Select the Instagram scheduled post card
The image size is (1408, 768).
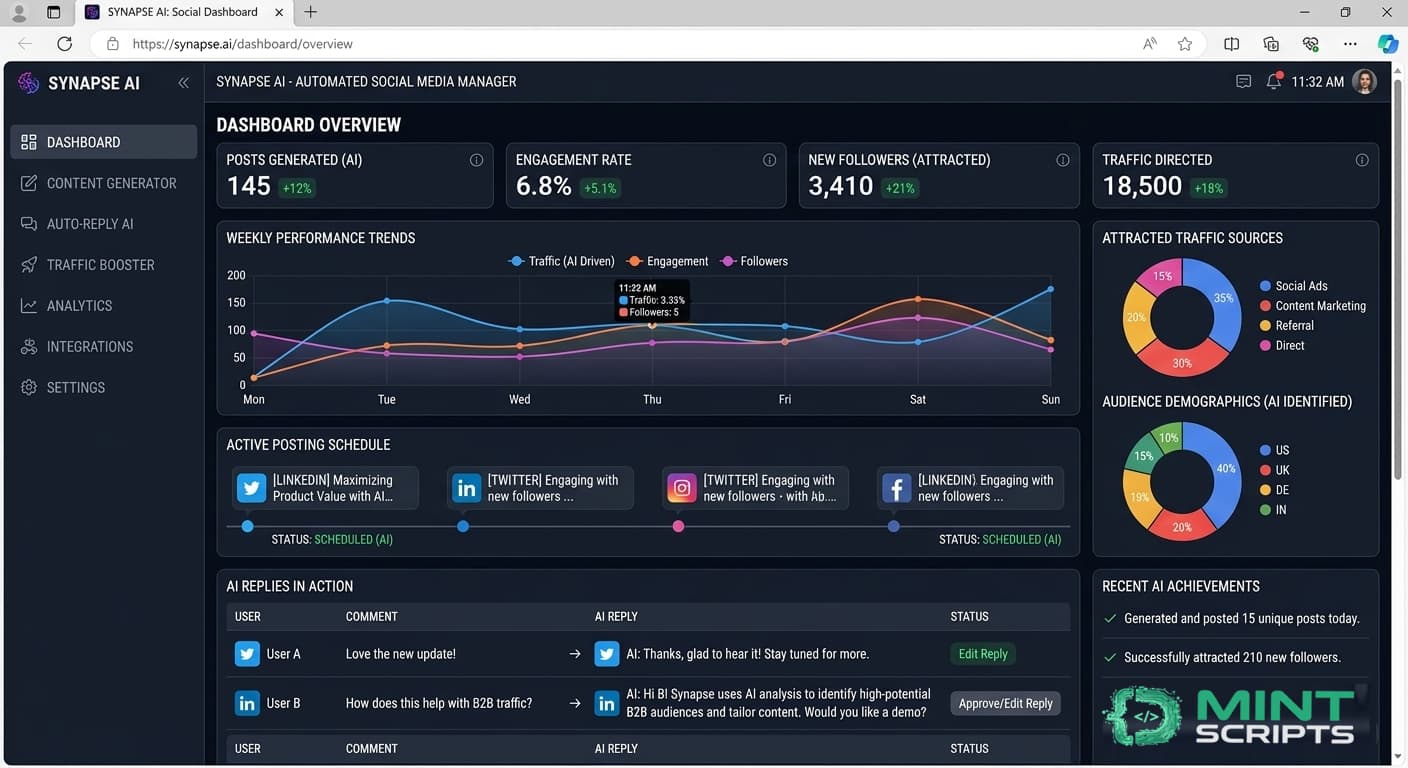tap(755, 488)
